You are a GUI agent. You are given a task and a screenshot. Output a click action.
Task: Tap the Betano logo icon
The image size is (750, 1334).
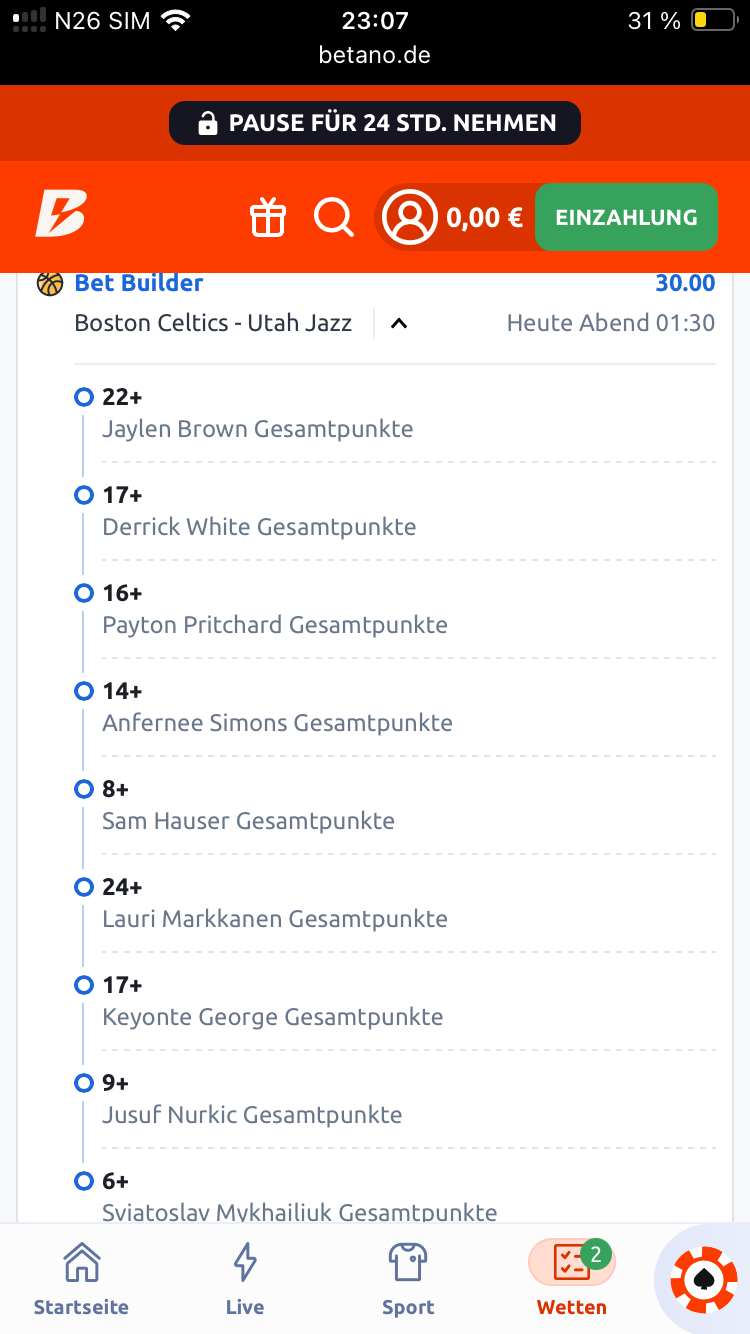61,214
